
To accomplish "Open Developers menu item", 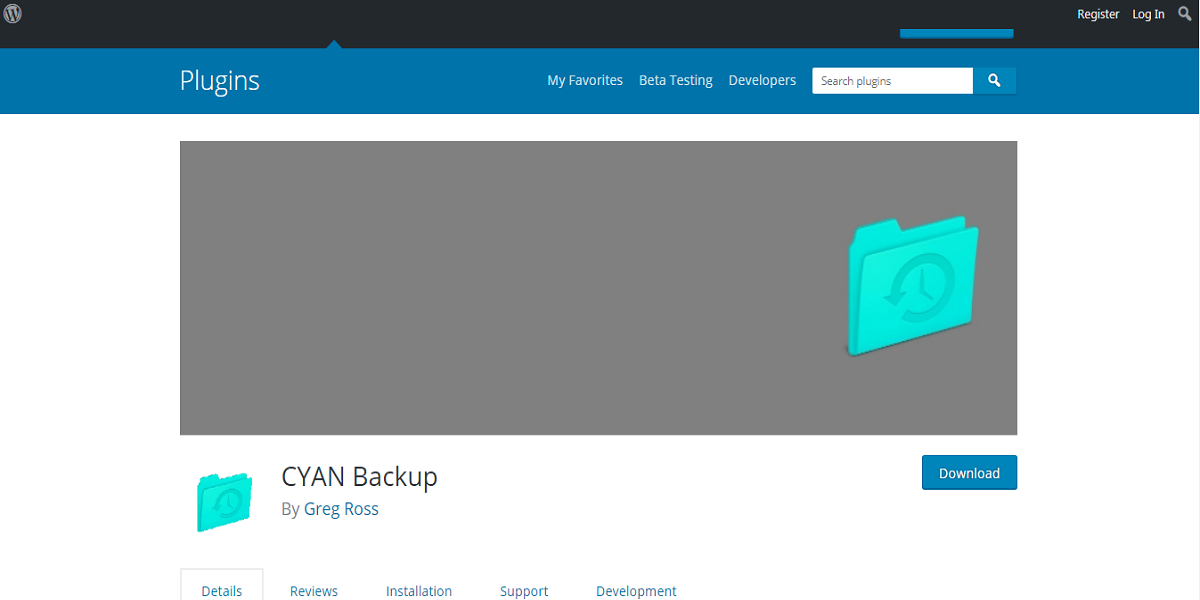I will coord(762,80).
